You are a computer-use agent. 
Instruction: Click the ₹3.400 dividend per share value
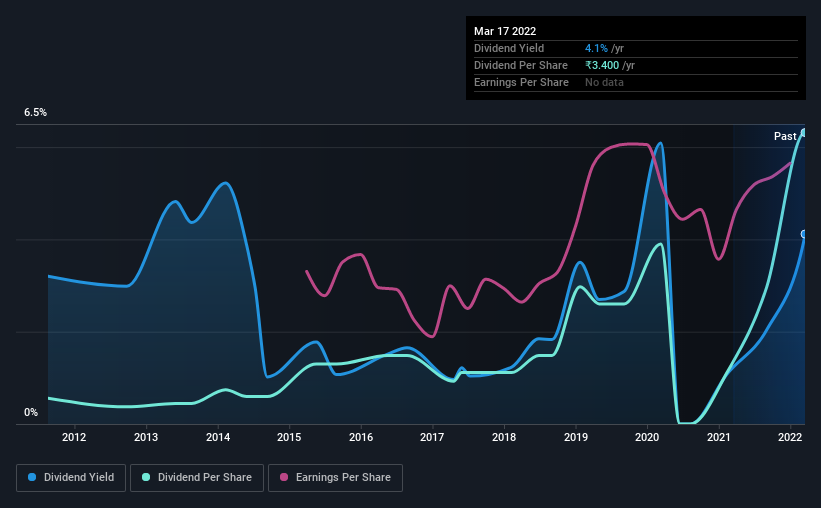pos(602,65)
